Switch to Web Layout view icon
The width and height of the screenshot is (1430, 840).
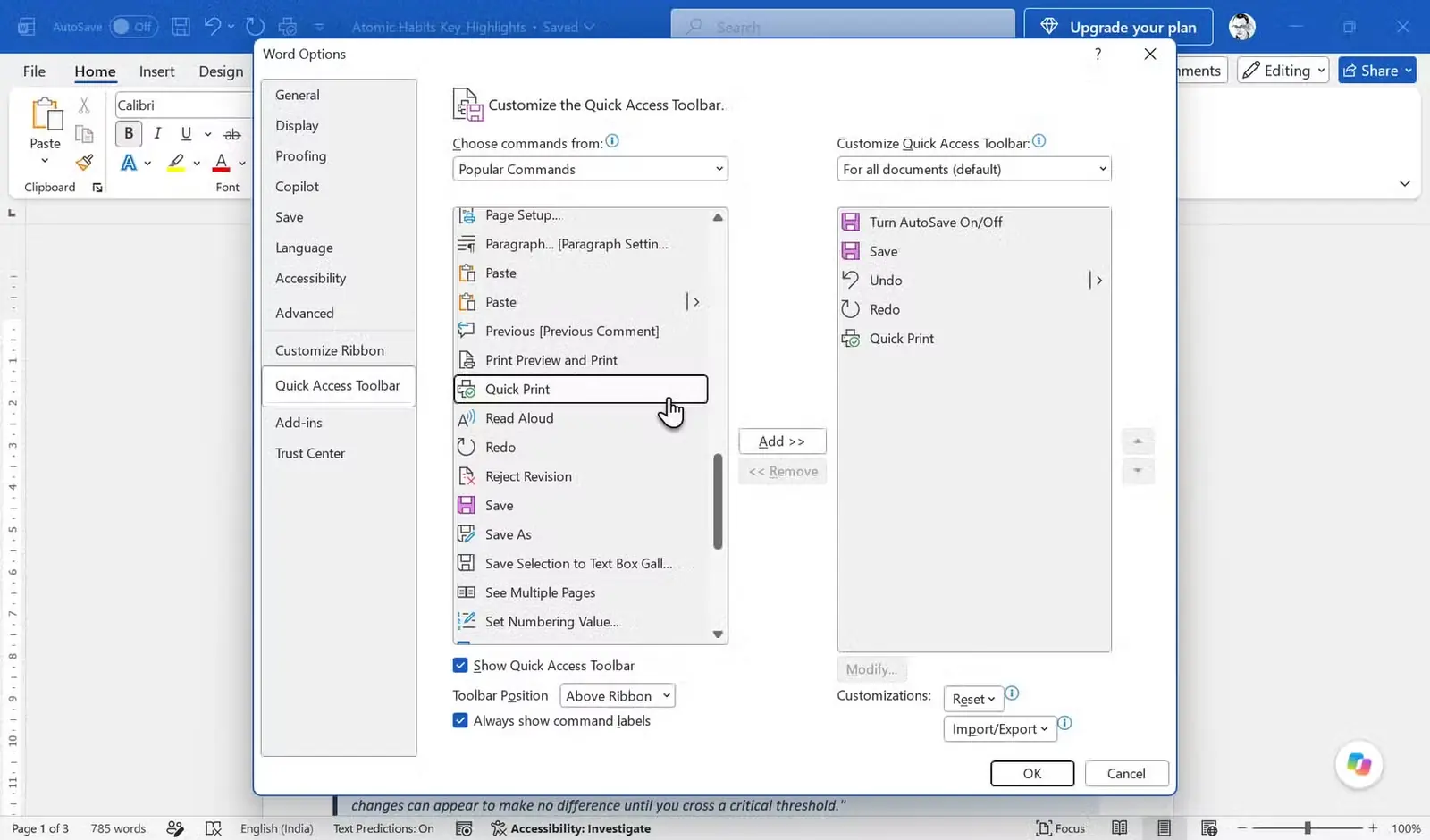tap(1208, 828)
